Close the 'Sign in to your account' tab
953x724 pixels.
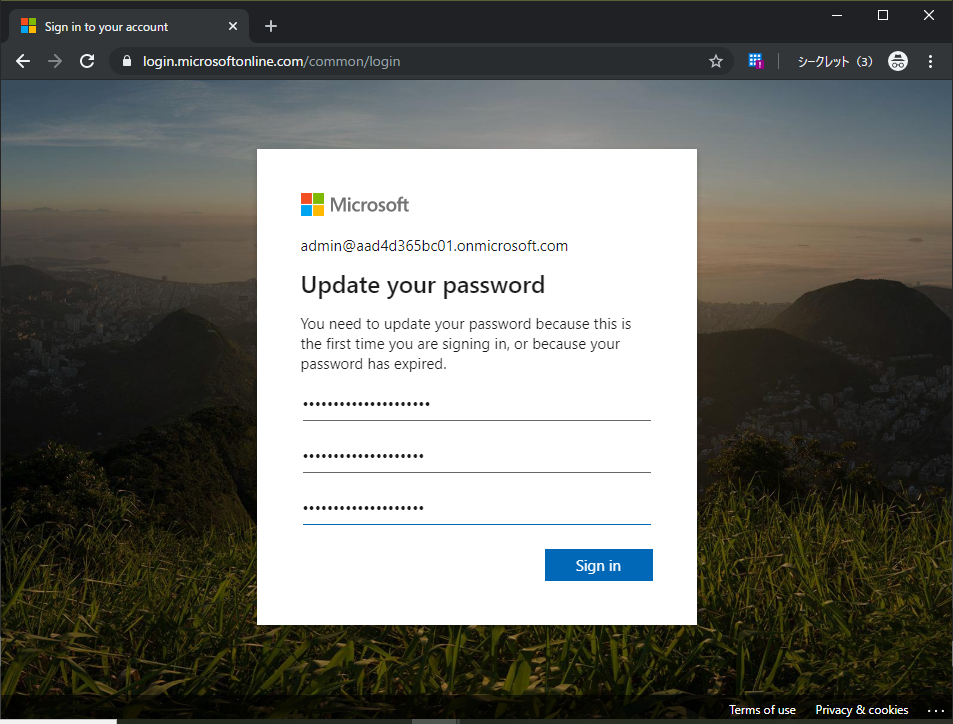tap(233, 26)
